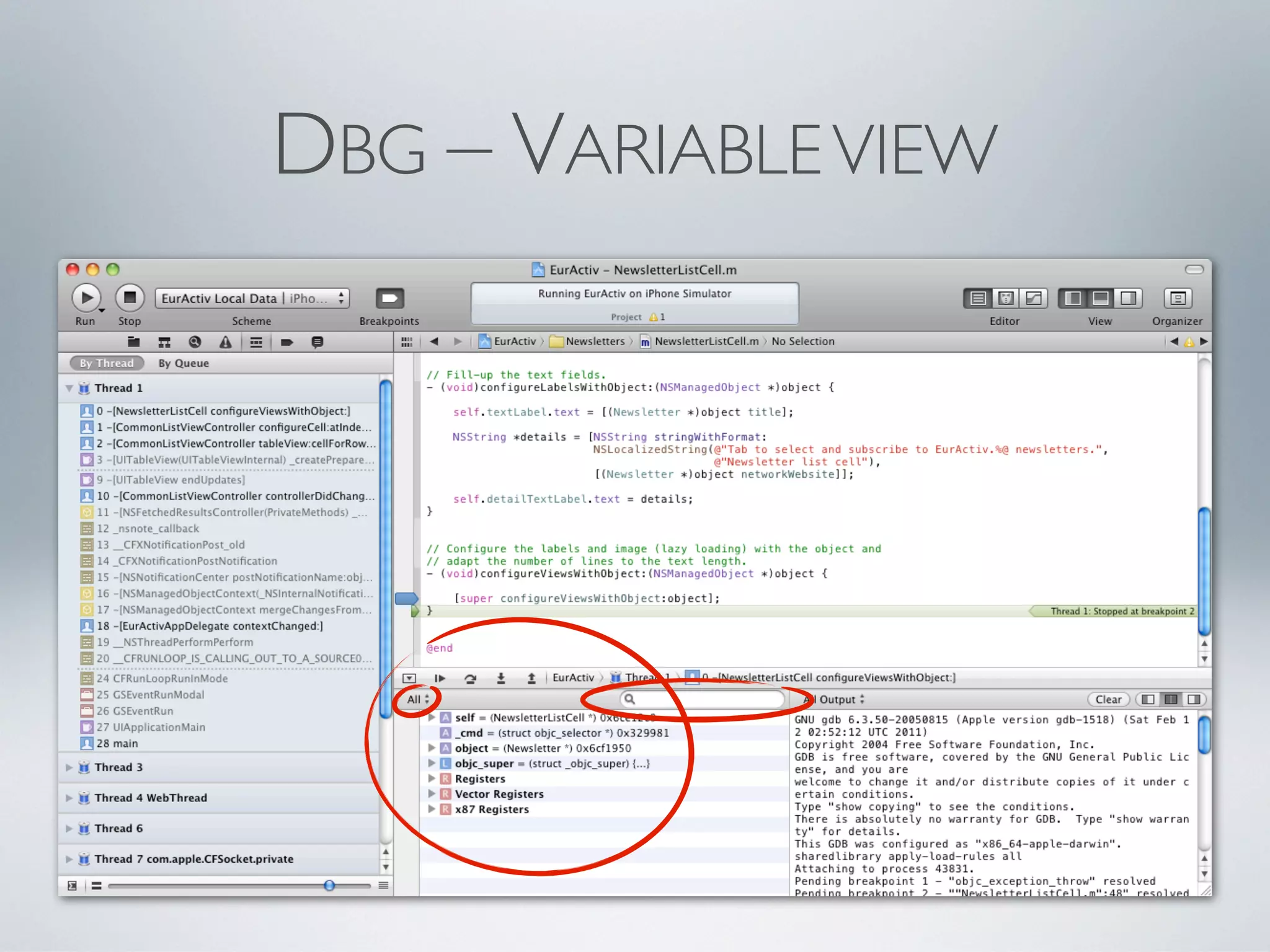This screenshot has width=1270, height=952.
Task: Click NewsletterListCell.m in jump bar
Action: click(699, 342)
